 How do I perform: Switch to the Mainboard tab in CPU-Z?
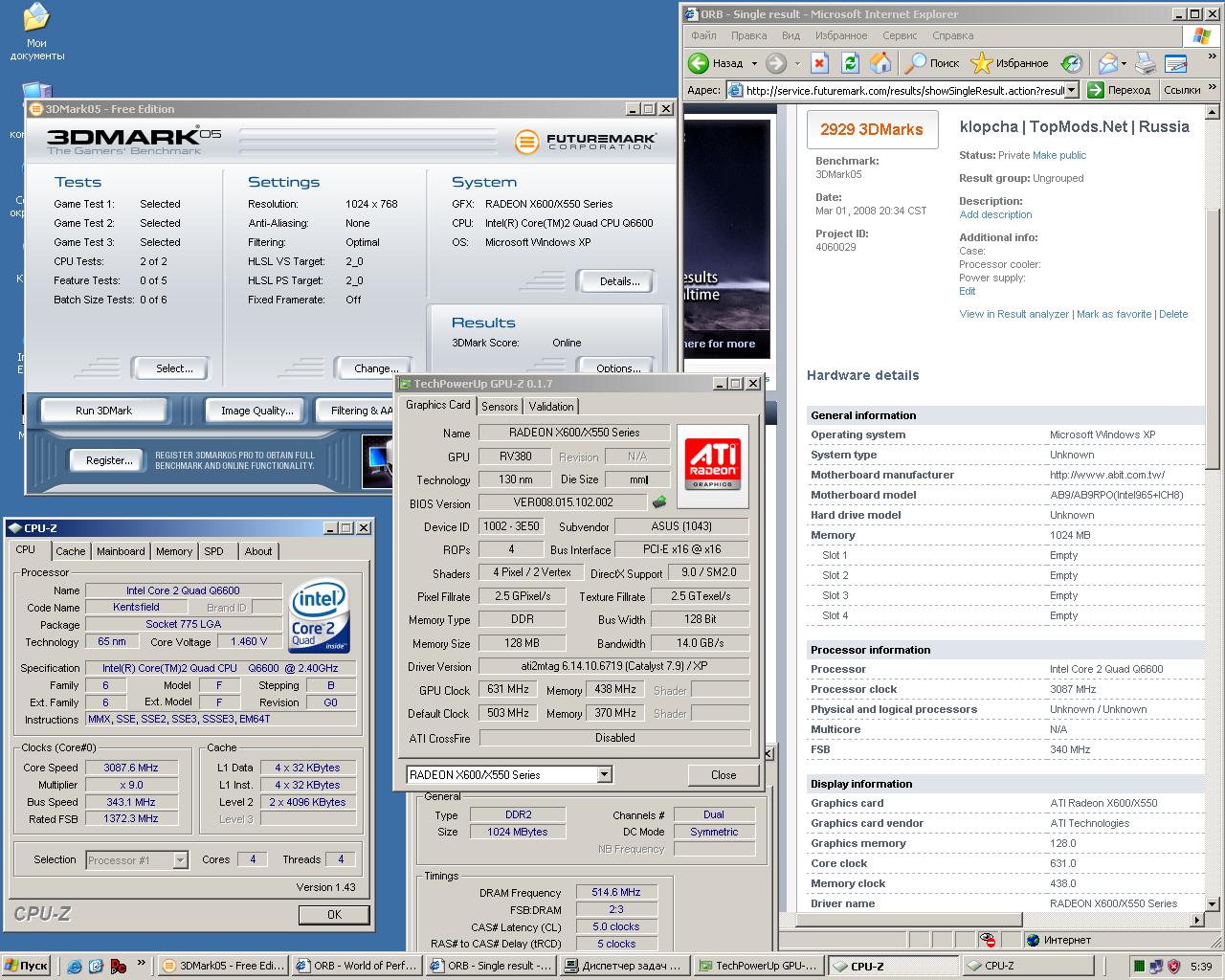[x=121, y=551]
